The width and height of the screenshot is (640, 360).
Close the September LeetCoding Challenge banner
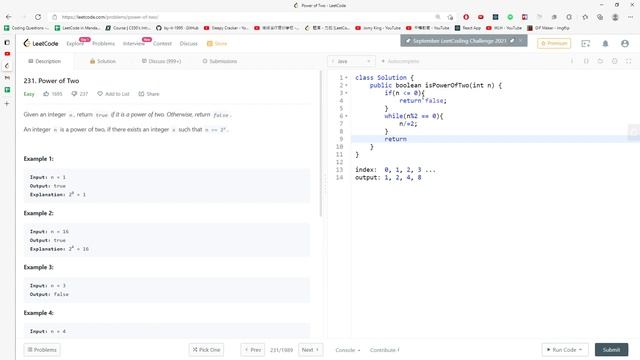(521, 41)
